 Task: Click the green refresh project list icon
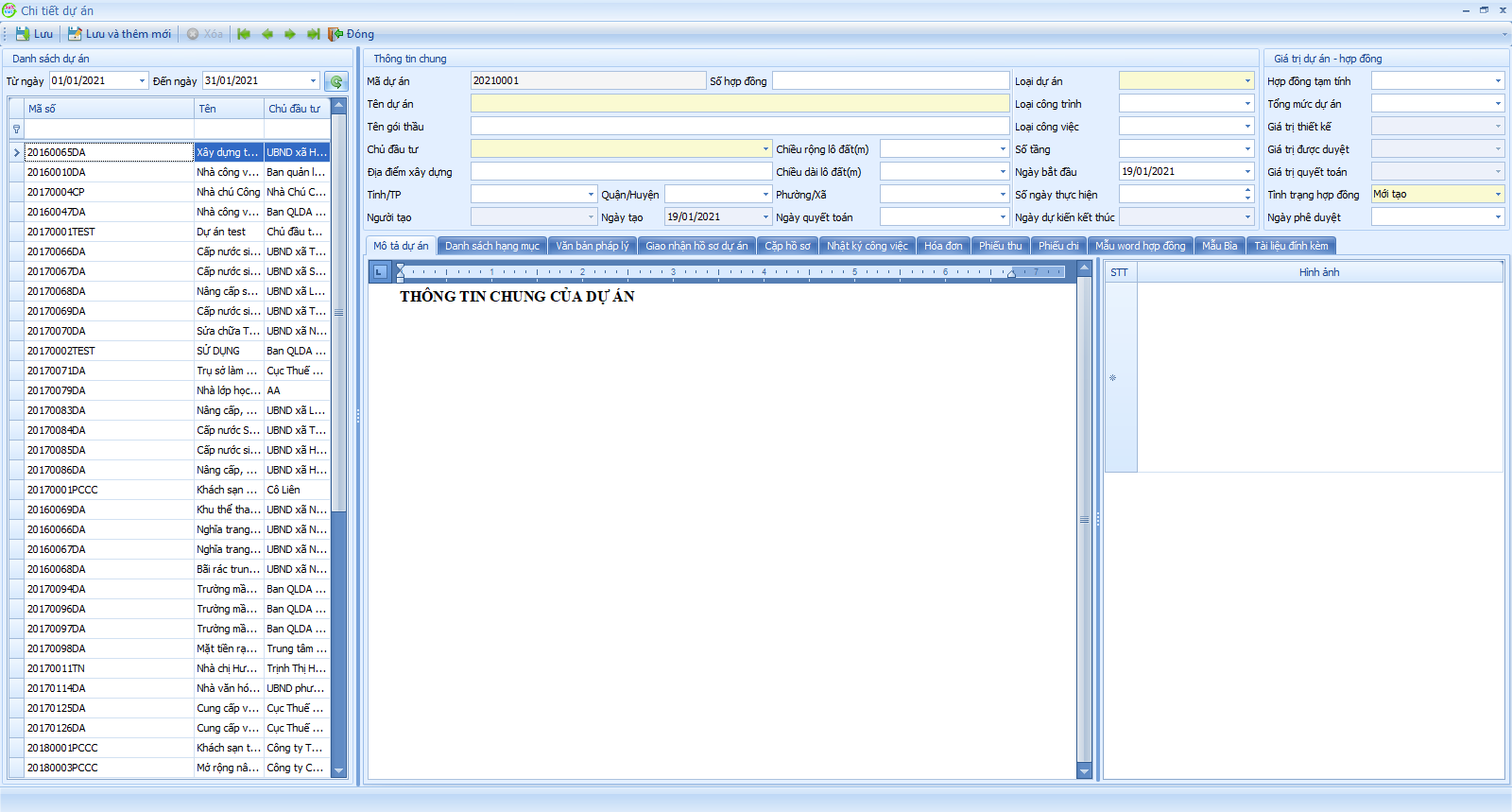[x=336, y=81]
